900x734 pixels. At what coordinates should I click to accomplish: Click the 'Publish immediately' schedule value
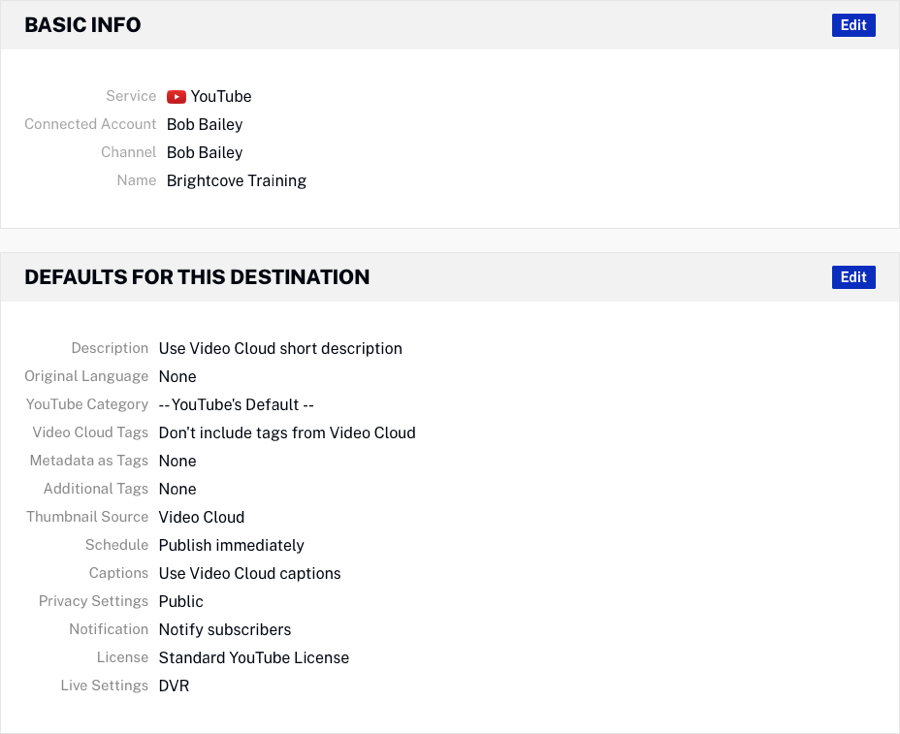[x=231, y=545]
